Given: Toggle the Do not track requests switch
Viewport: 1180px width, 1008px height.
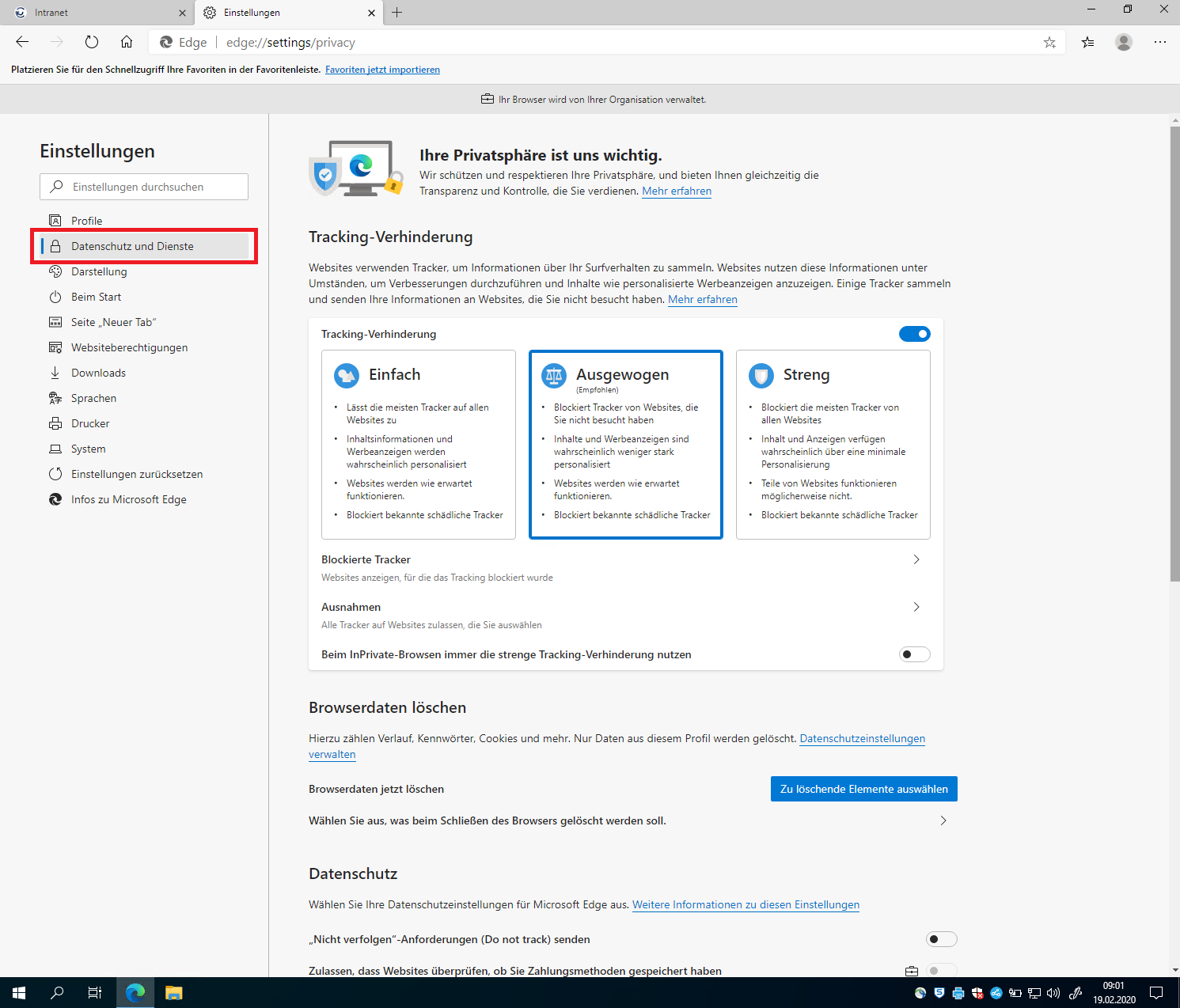Looking at the screenshot, I should point(941,939).
